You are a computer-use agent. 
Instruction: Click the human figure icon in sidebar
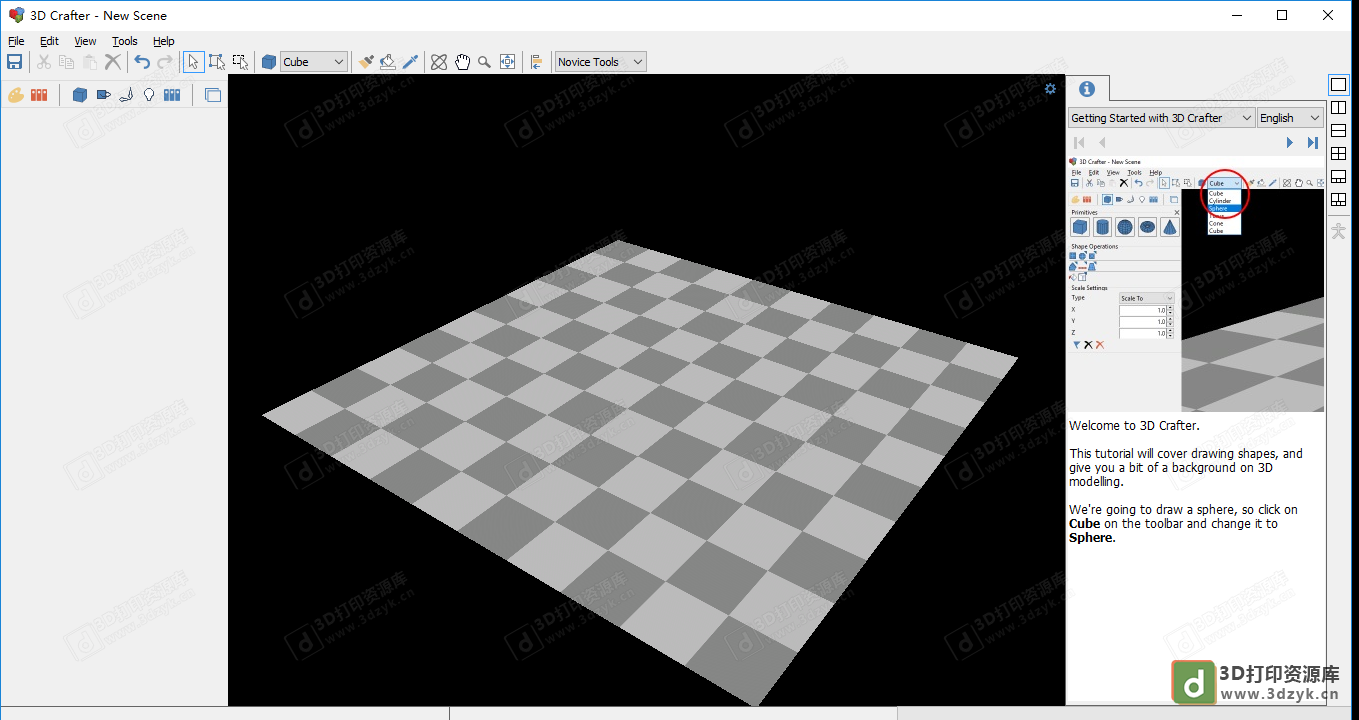[x=1339, y=231]
